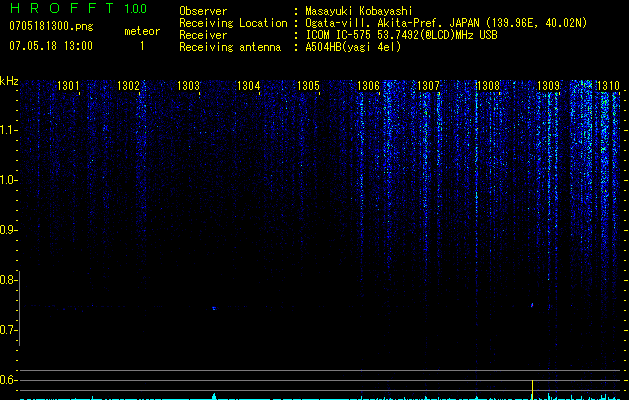629x400 pixels.
Task: Click the 0.8 kHz axis label
Action: [x=8, y=280]
